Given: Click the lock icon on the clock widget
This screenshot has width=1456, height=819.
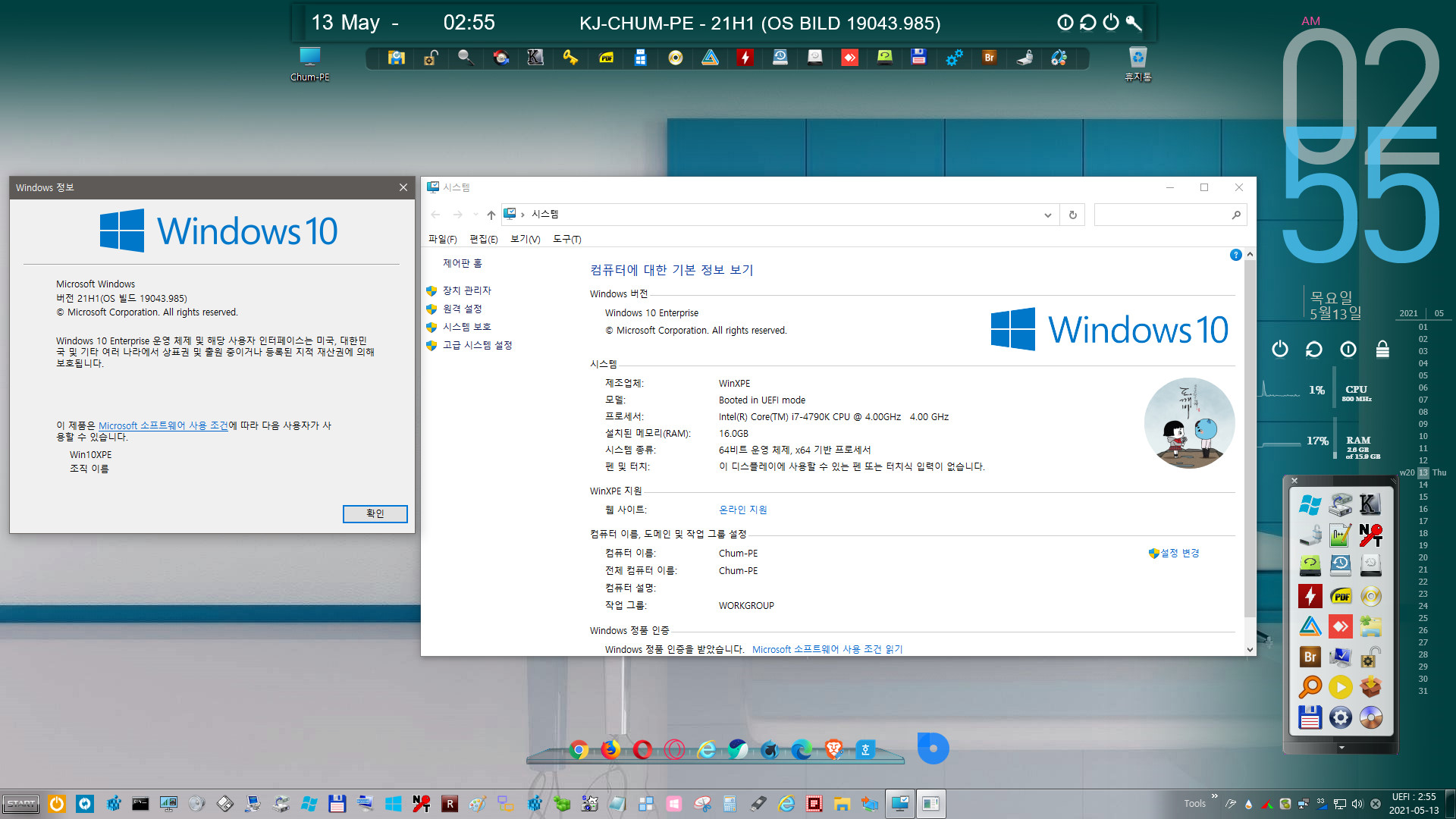Looking at the screenshot, I should (x=1382, y=349).
